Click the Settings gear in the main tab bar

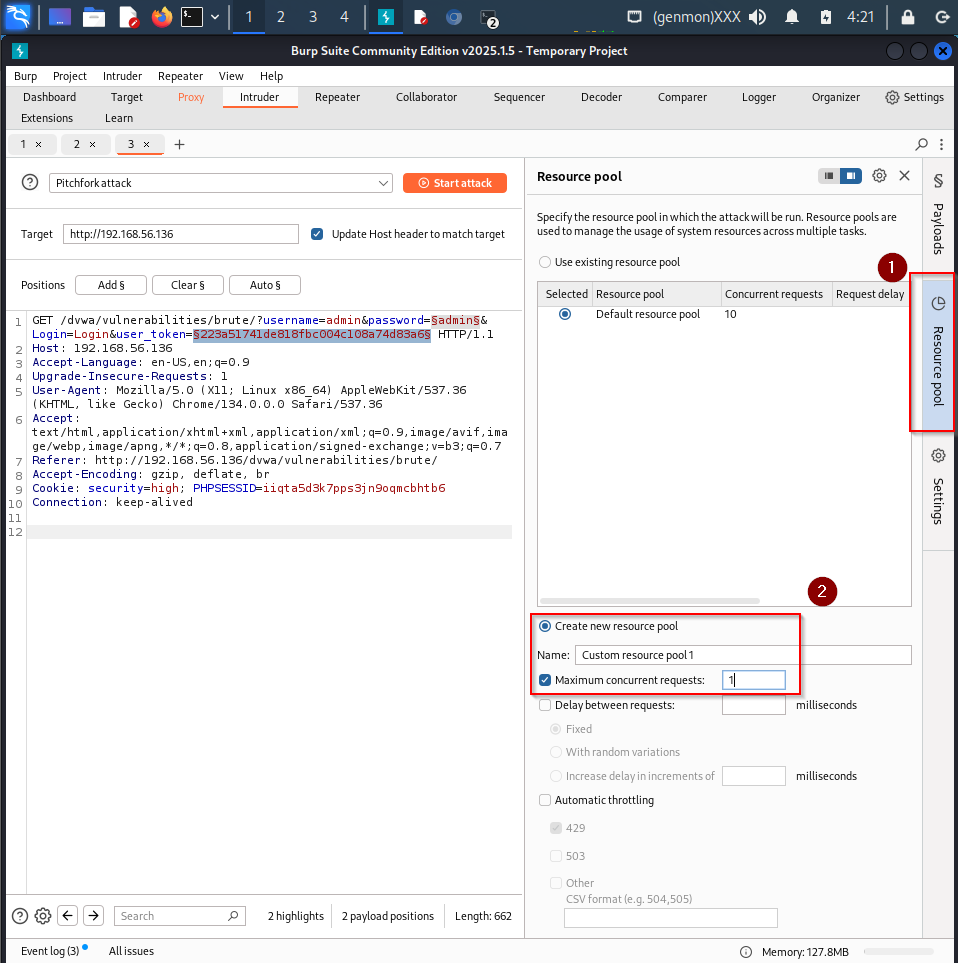tap(914, 97)
